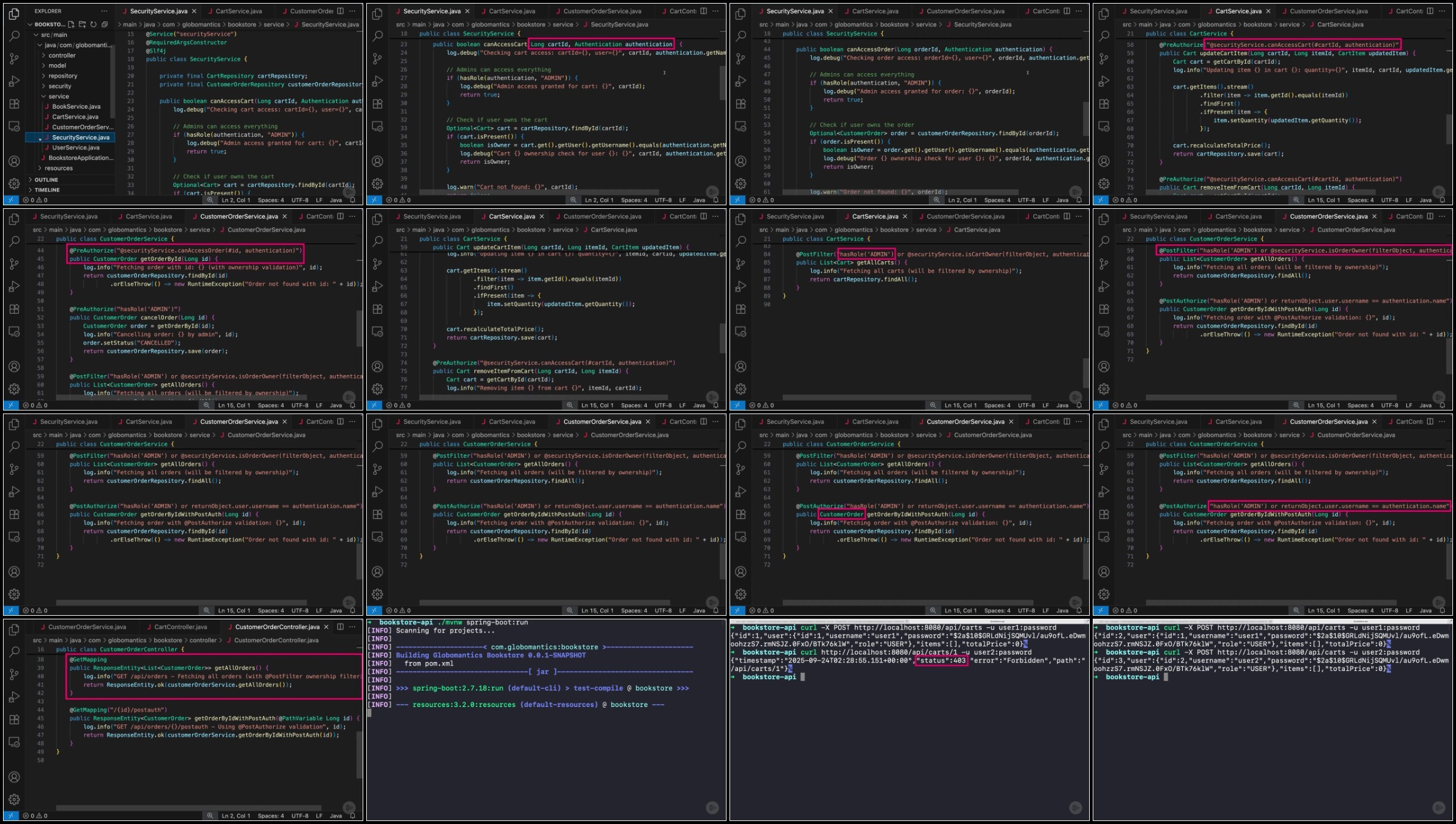Click horizontal scrollbar in CustomerOrderController.java editor
The height and width of the screenshot is (824, 1456).
pos(189,808)
